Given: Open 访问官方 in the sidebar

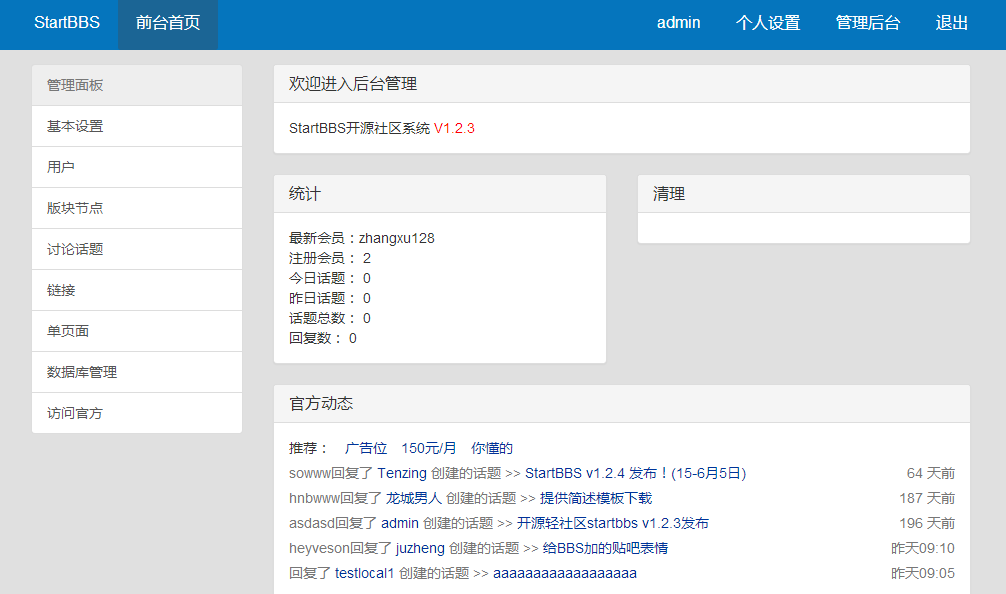Looking at the screenshot, I should click(x=137, y=413).
